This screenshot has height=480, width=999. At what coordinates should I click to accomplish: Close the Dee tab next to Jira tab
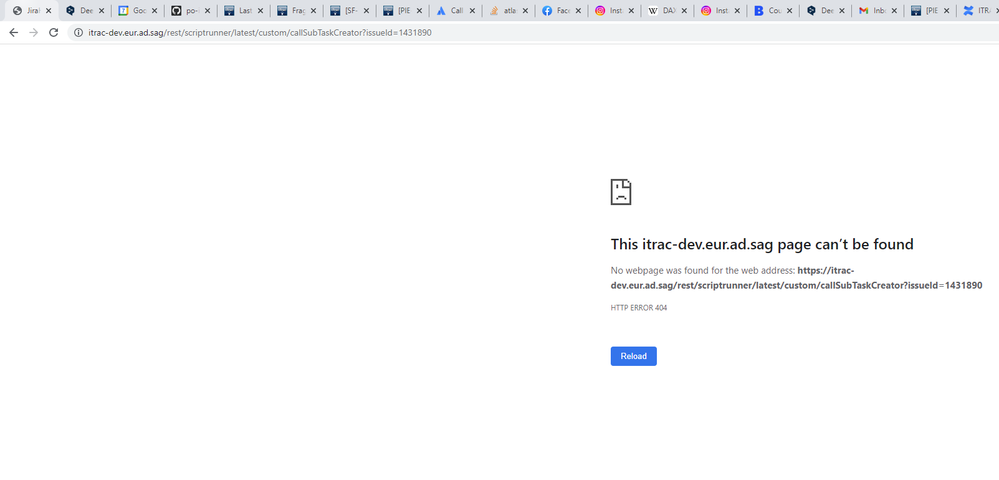(101, 11)
